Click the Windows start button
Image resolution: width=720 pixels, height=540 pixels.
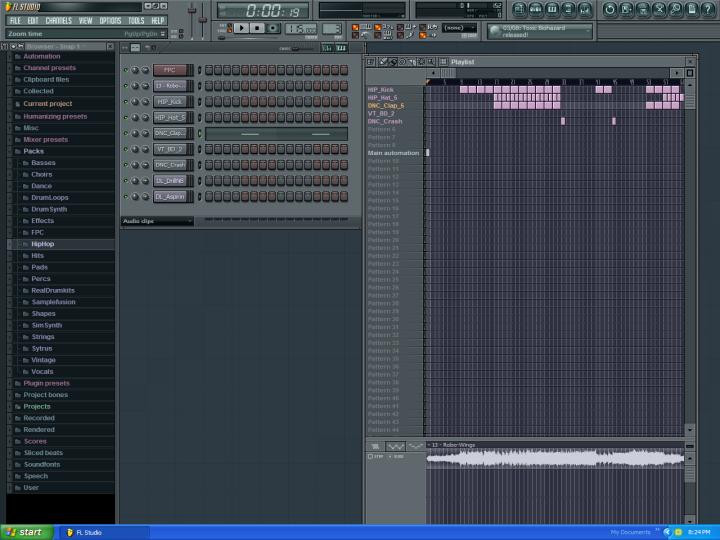[27, 532]
